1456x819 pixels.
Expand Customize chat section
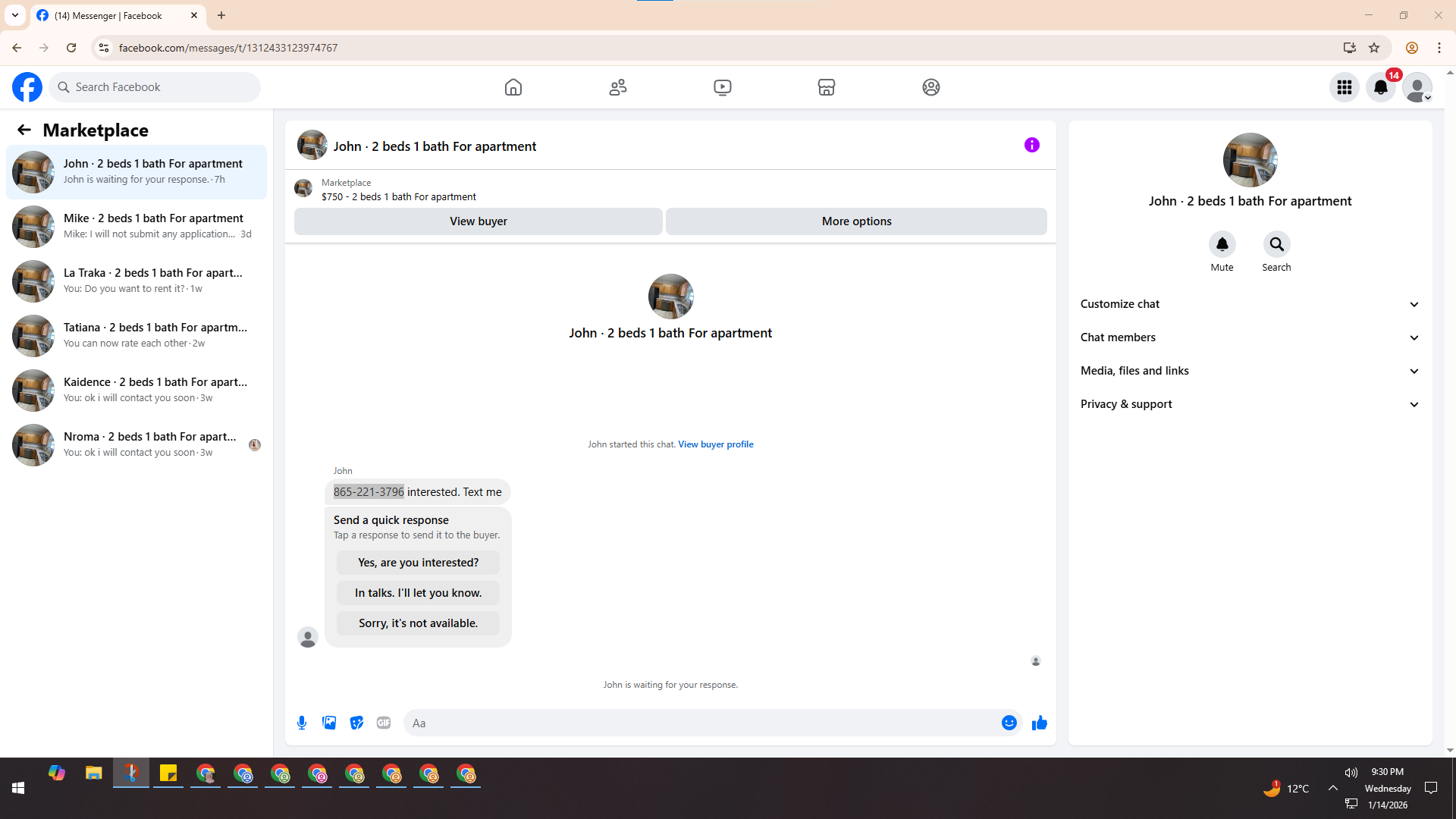(1250, 304)
